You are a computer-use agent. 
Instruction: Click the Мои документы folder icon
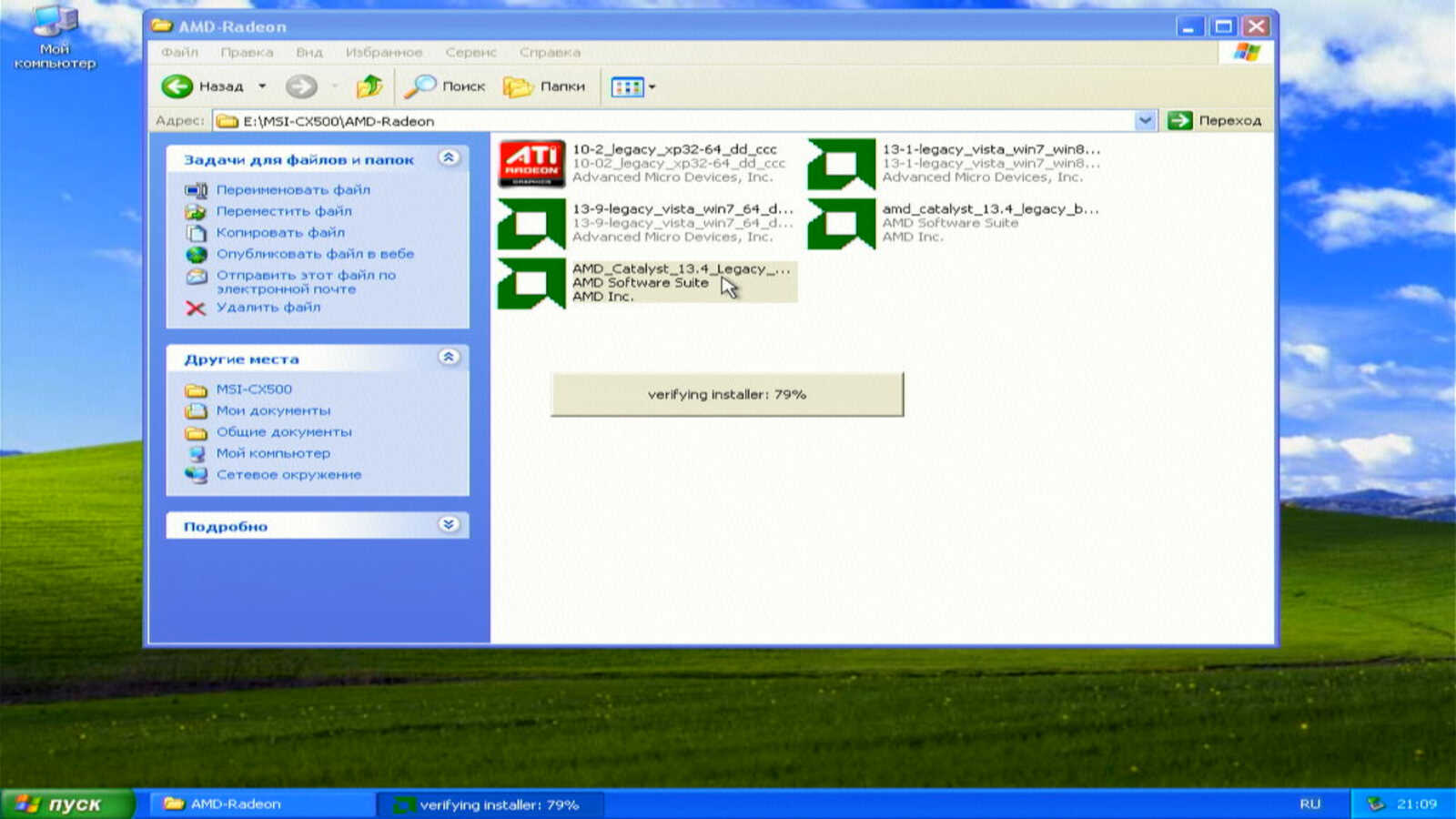(x=196, y=411)
